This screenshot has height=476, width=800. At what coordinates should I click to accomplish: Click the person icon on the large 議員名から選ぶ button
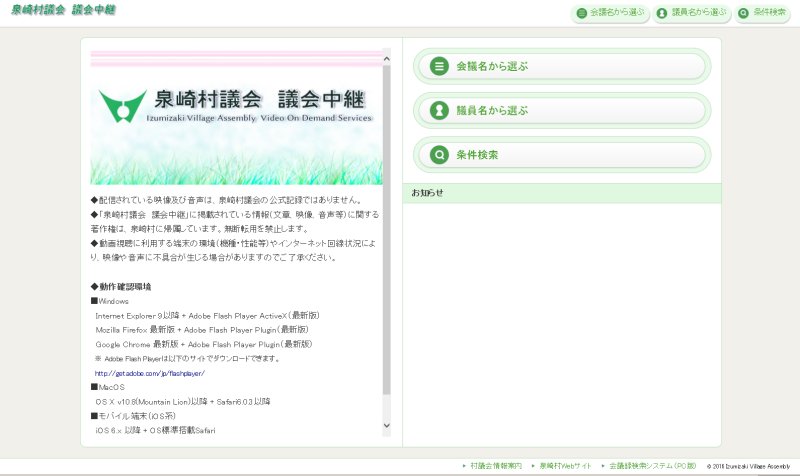point(438,111)
